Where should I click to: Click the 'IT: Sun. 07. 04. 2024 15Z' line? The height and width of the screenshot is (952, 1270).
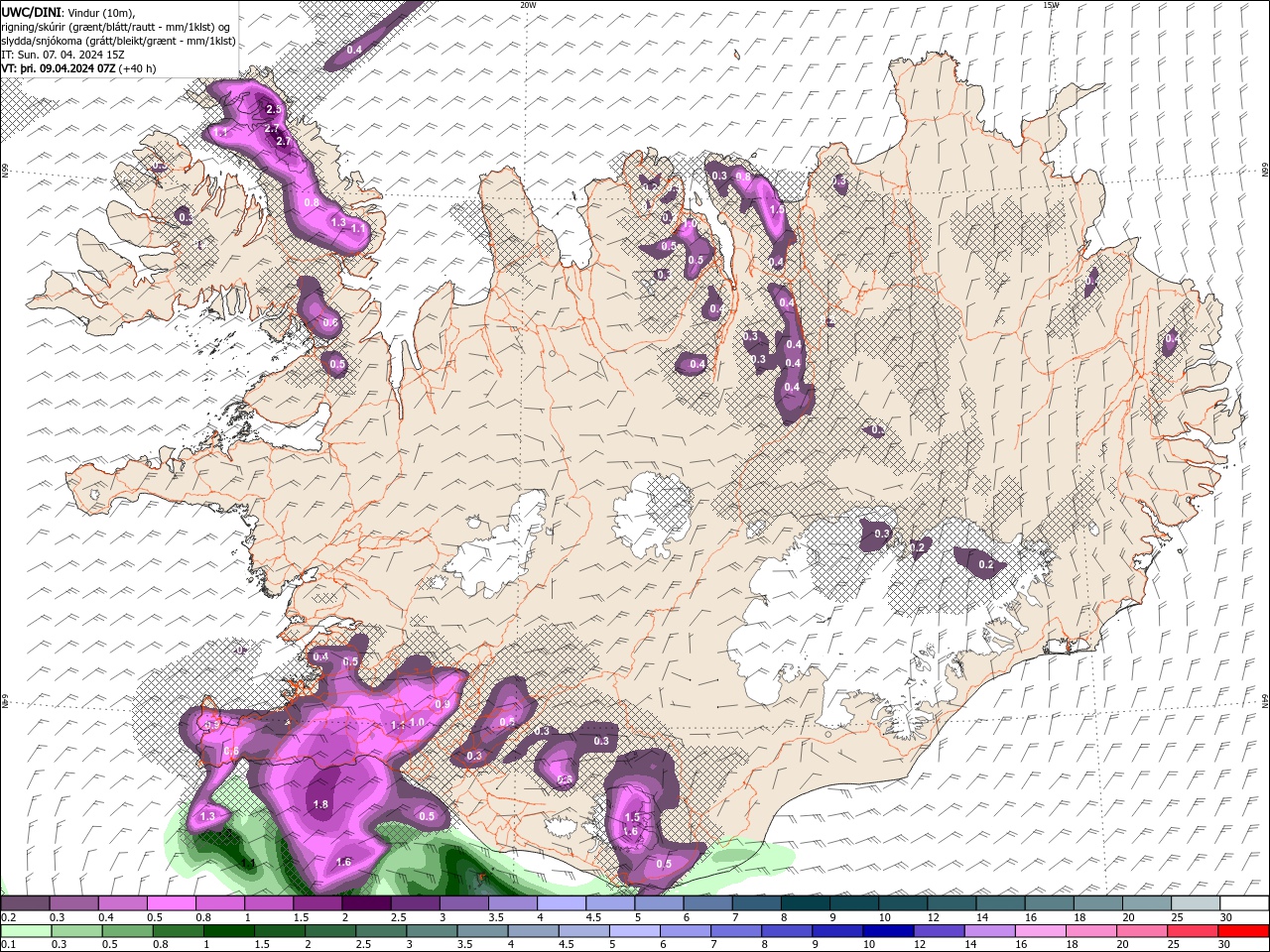tap(63, 55)
